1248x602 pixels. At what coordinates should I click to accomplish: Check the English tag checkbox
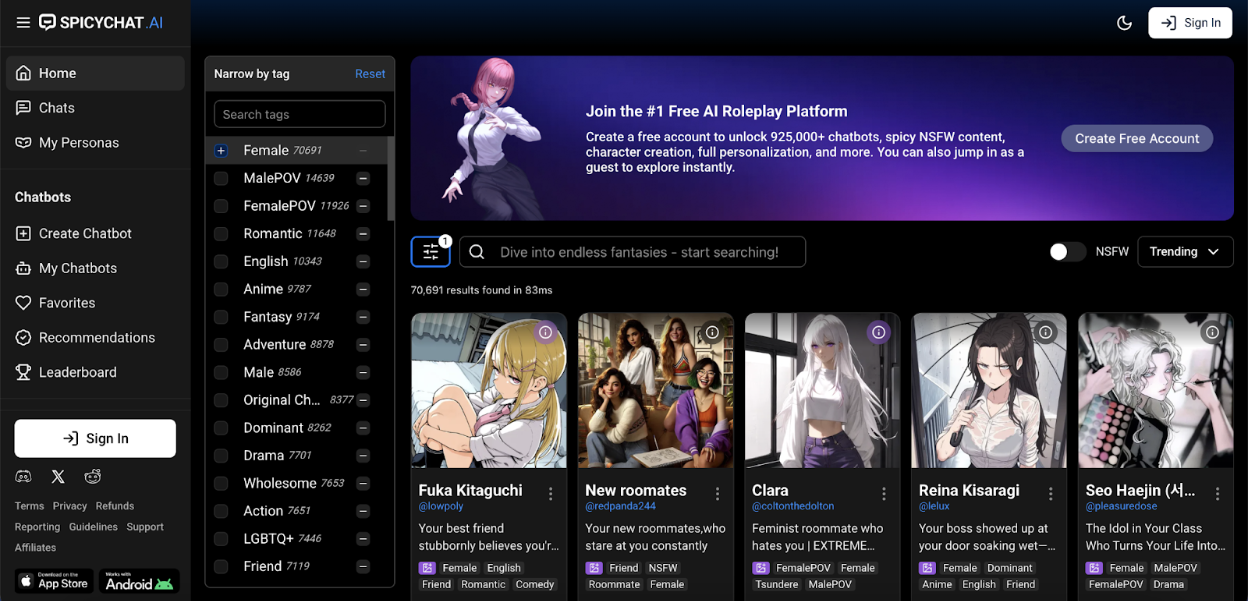pyautogui.click(x=221, y=261)
